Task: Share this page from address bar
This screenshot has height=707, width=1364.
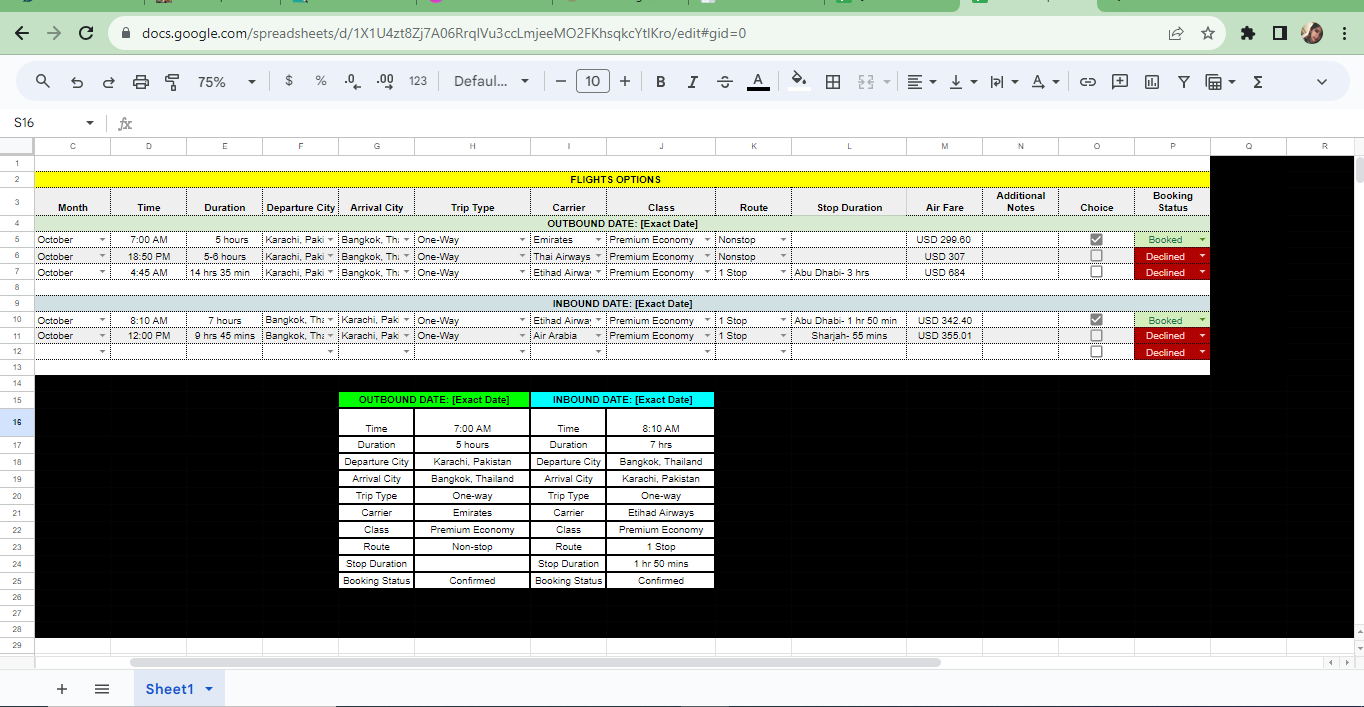Action: [x=1176, y=33]
